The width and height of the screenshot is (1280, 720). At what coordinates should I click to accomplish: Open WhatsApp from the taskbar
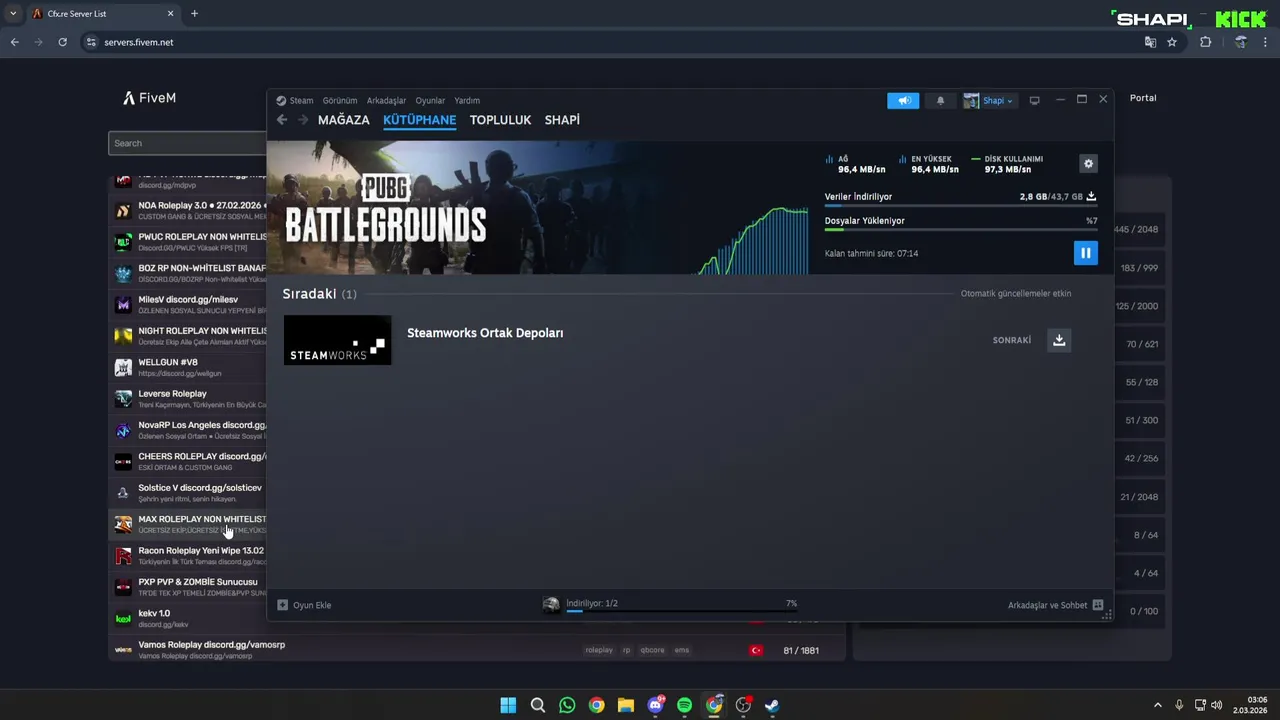coord(567,705)
